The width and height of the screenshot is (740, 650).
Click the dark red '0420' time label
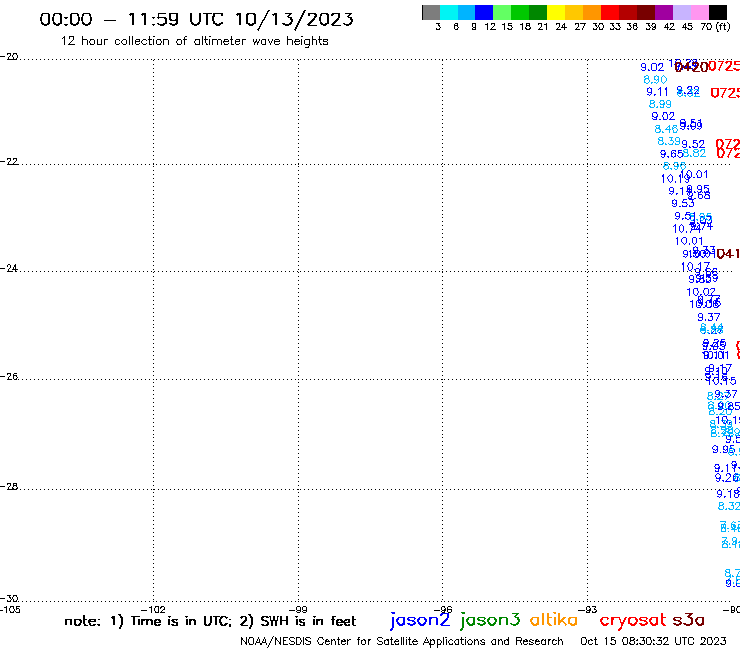click(x=691, y=68)
